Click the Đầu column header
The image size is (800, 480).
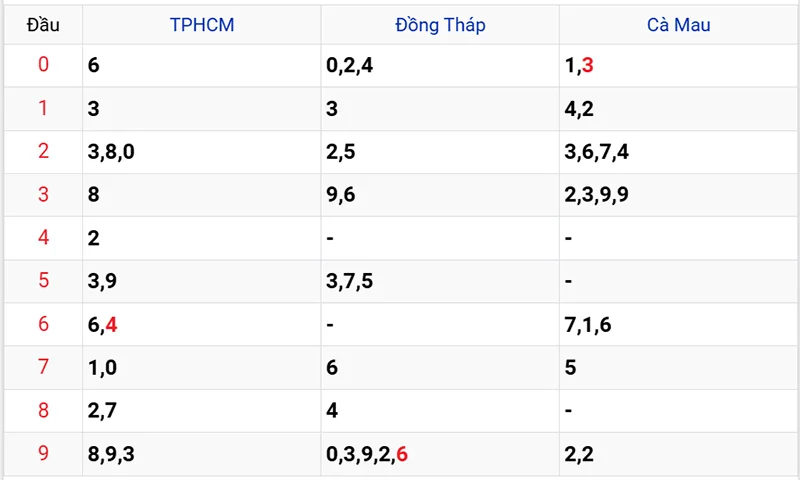pyautogui.click(x=43, y=25)
